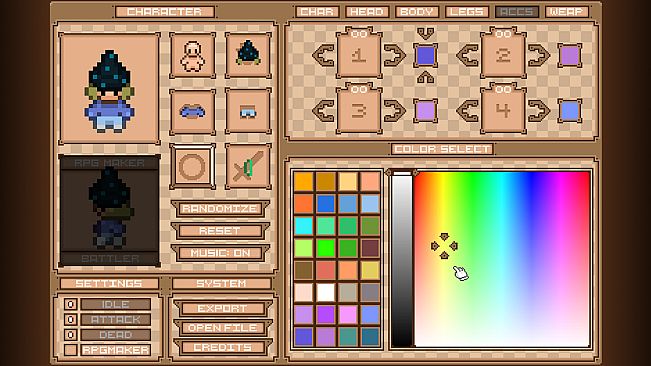The height and width of the screenshot is (366, 651).
Task: Choose the gray palette swatch
Action: 370,292
